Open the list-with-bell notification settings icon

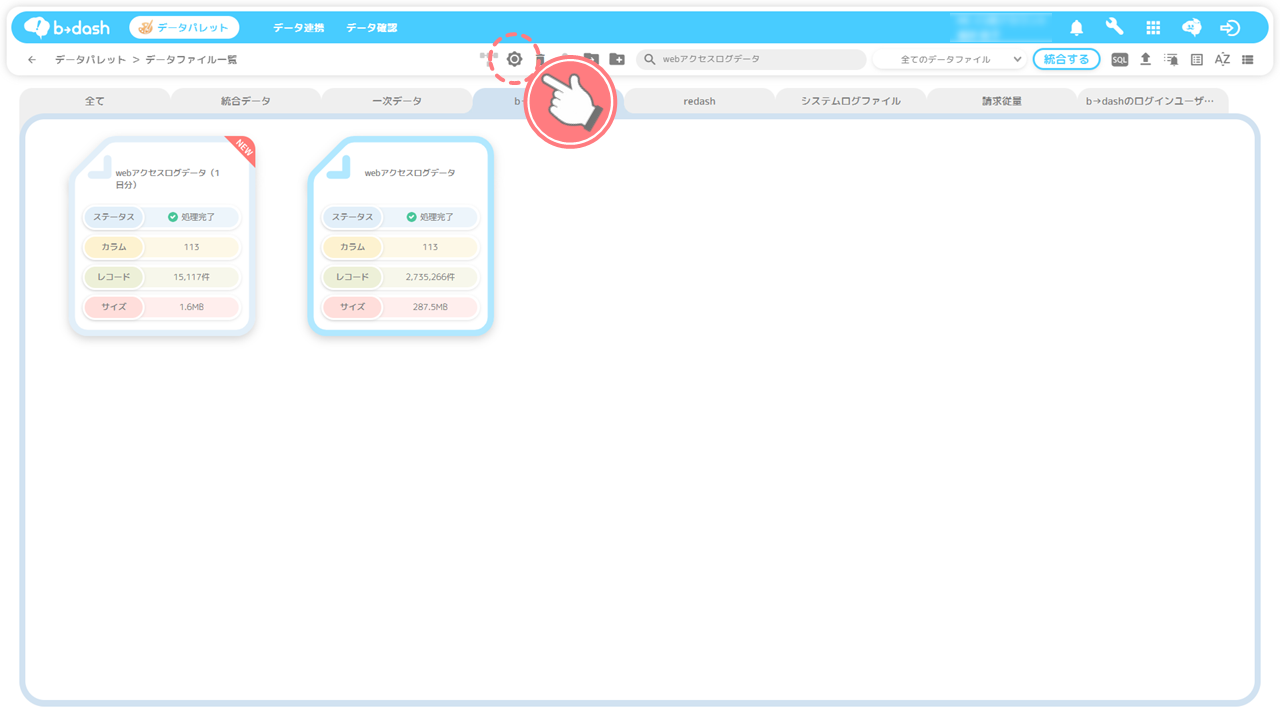(x=1171, y=59)
